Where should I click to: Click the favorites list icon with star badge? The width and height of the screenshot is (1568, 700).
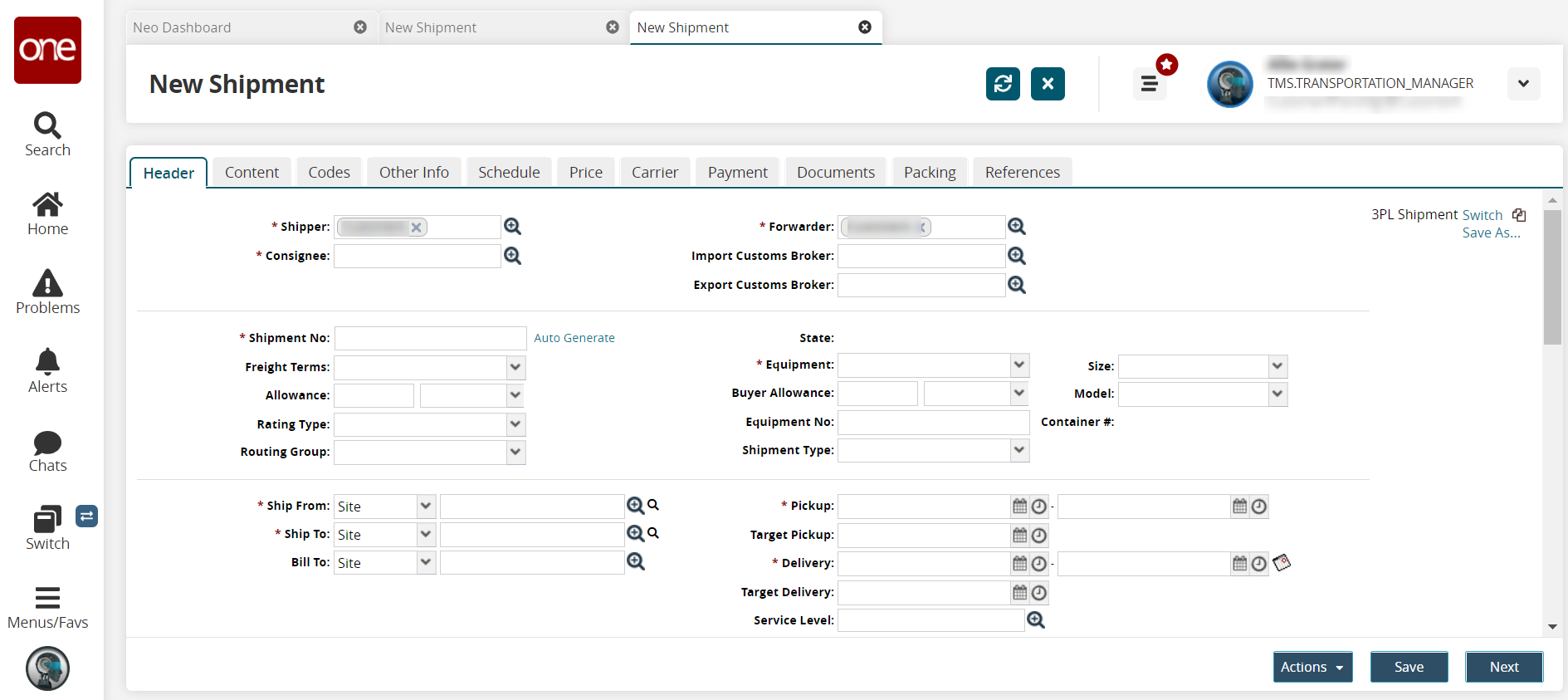coord(1150,84)
